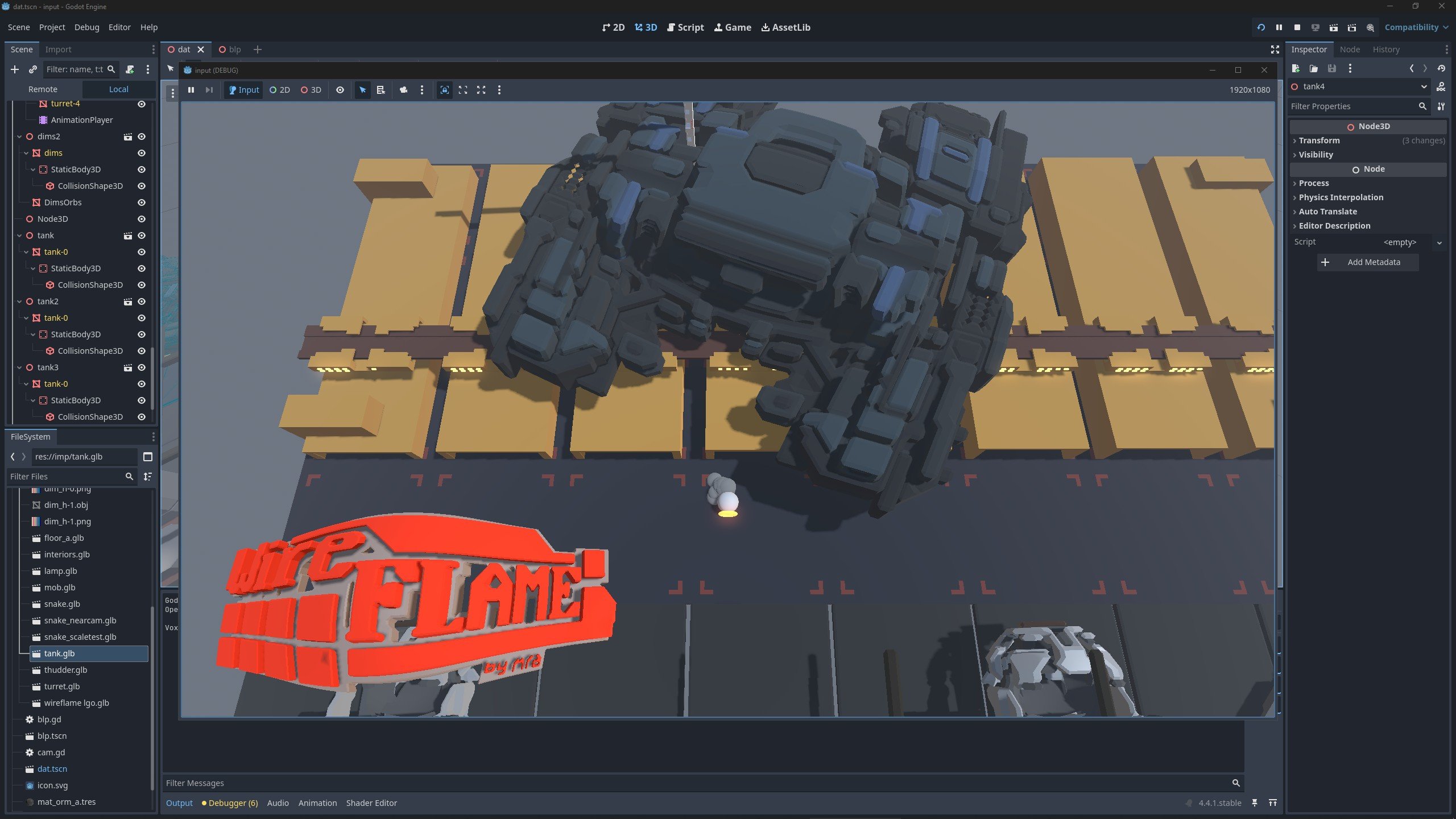
Task: Collapse the tank3 tree node
Action: tap(19, 367)
